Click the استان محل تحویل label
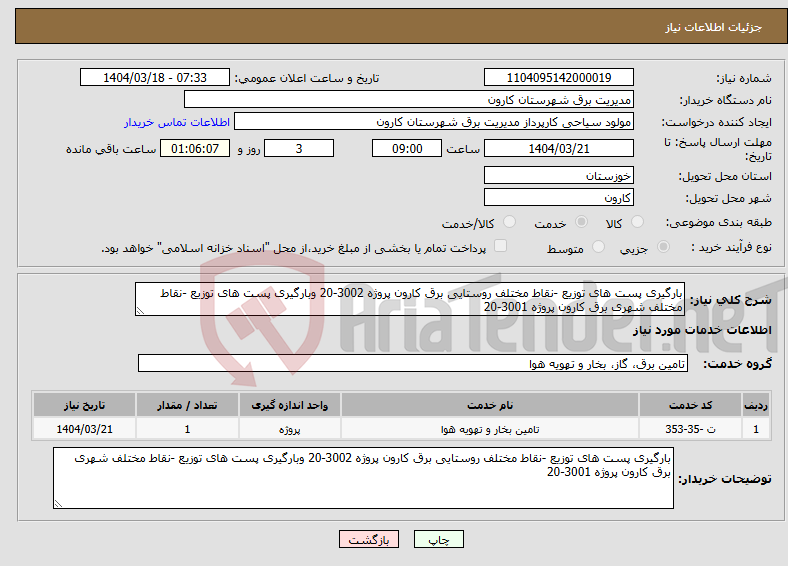Image resolution: width=788 pixels, height=566 pixels. tap(725, 176)
